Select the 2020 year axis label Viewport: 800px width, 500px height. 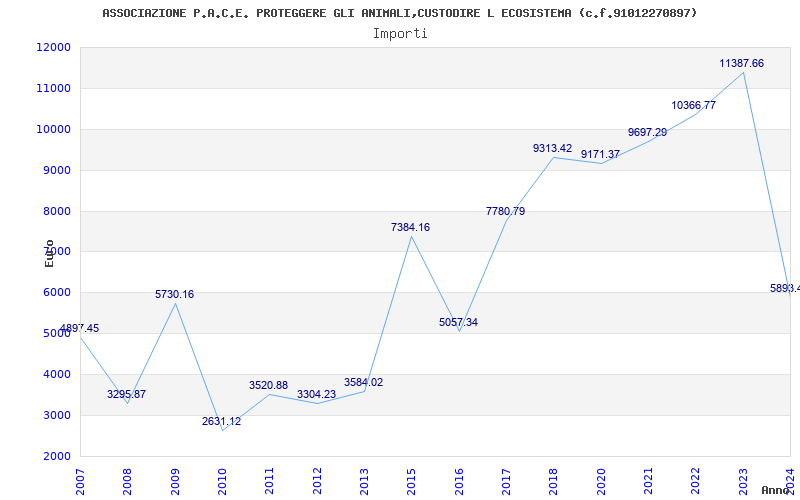tap(601, 482)
